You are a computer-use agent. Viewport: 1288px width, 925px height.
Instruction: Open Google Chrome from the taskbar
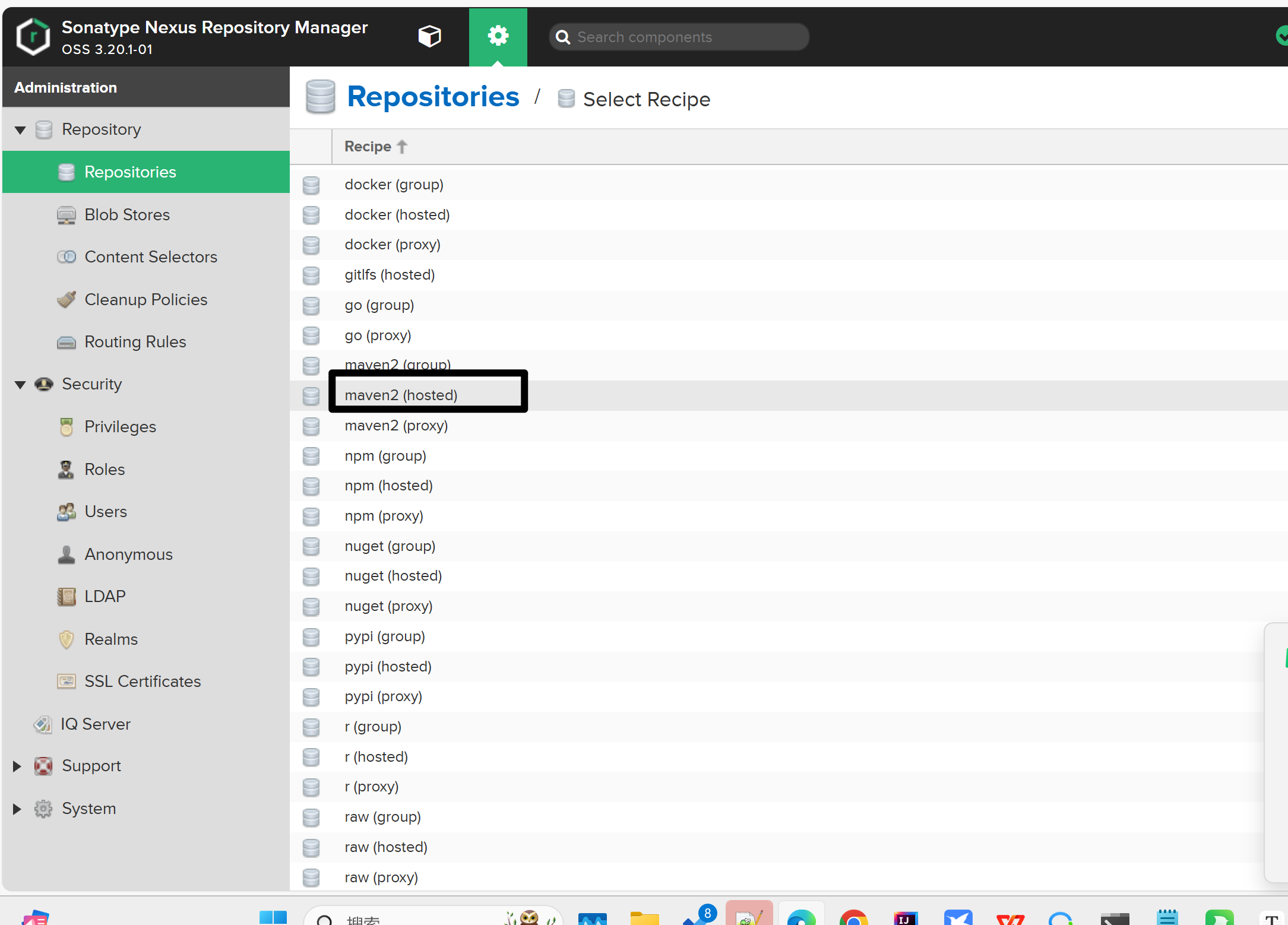tap(853, 917)
